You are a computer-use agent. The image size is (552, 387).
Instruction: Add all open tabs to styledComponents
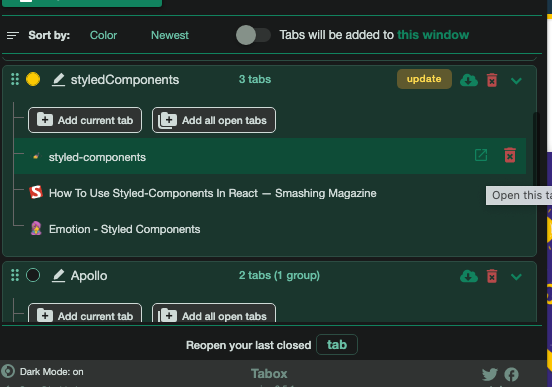[x=214, y=120]
